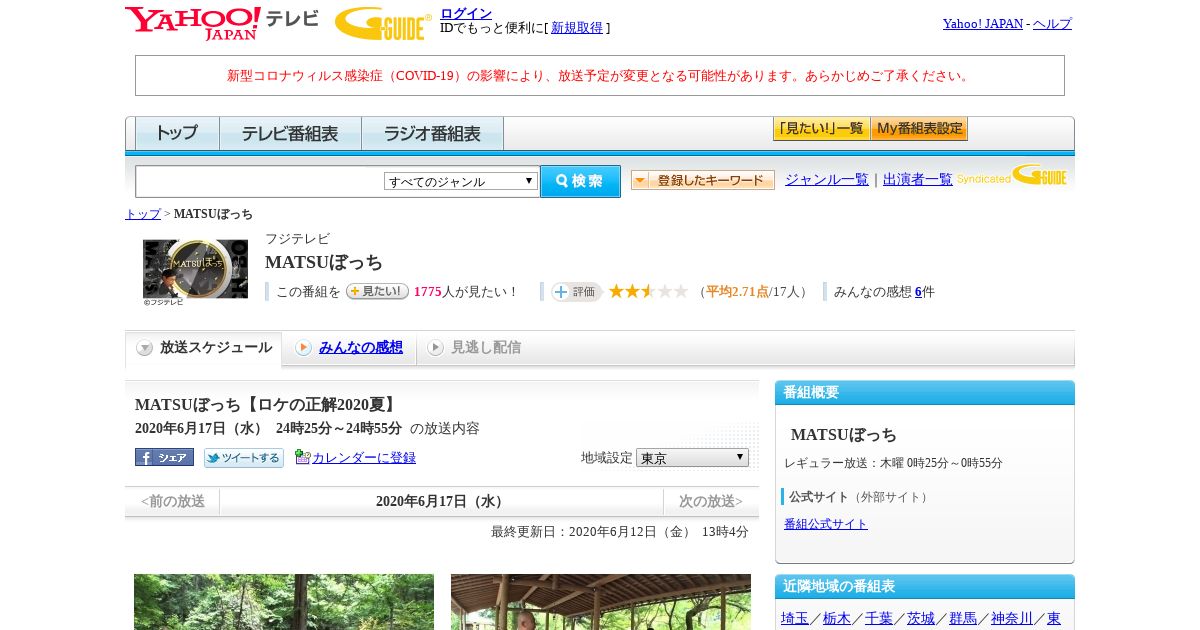The width and height of the screenshot is (1200, 630).
Task: Click the G-GUIDE logo in header
Action: pos(382,23)
